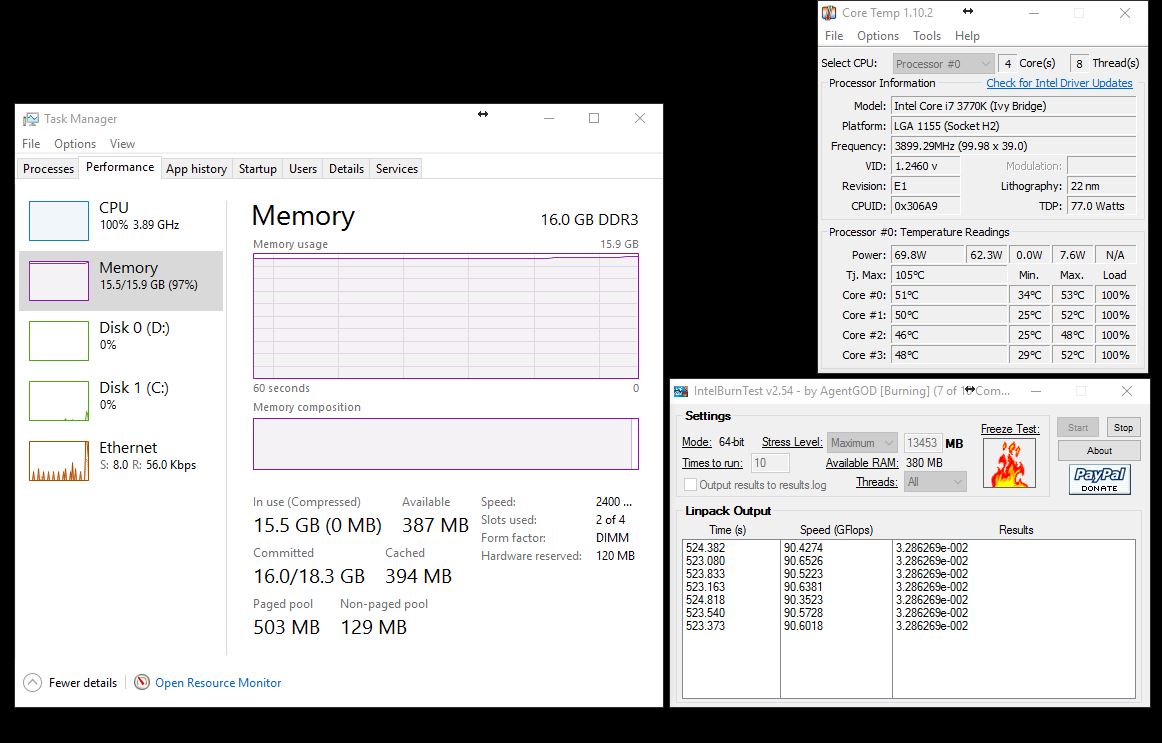
Task: Click the Model field Intel Core i7 3770K
Action: coord(1013,106)
